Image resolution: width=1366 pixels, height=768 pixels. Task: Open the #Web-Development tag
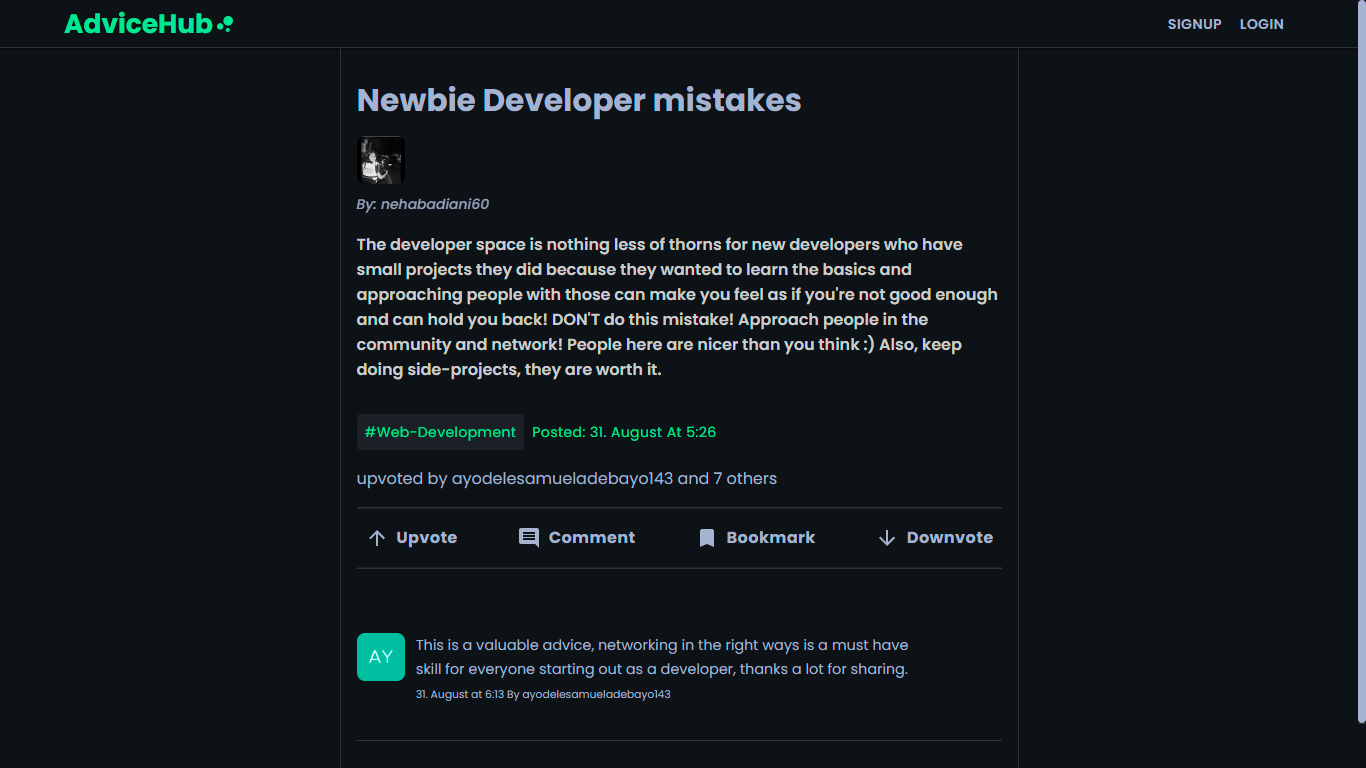440,432
